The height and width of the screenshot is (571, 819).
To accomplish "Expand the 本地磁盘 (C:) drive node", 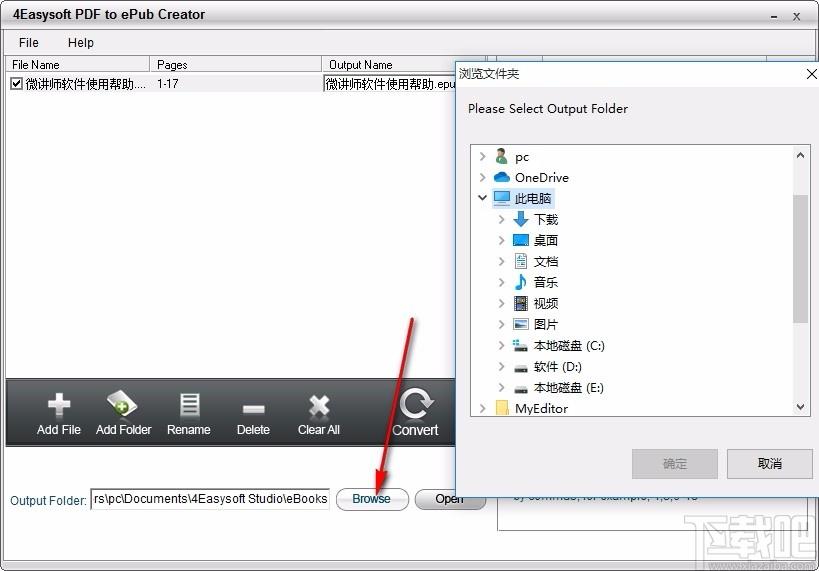I will [502, 346].
